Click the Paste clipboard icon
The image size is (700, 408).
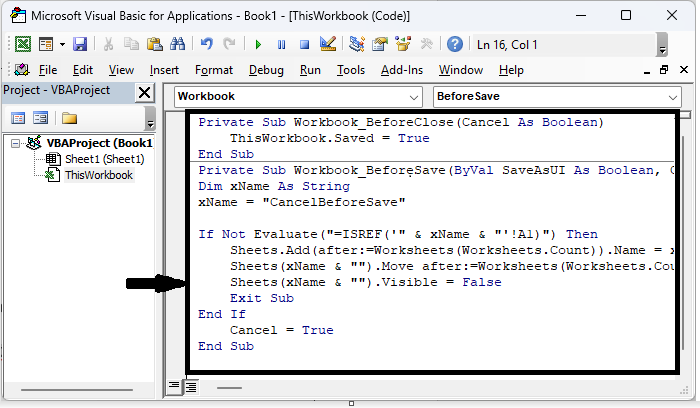point(154,44)
